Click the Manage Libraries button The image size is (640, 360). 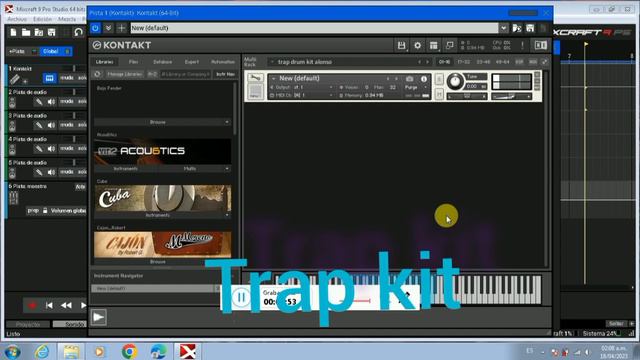[x=124, y=74]
